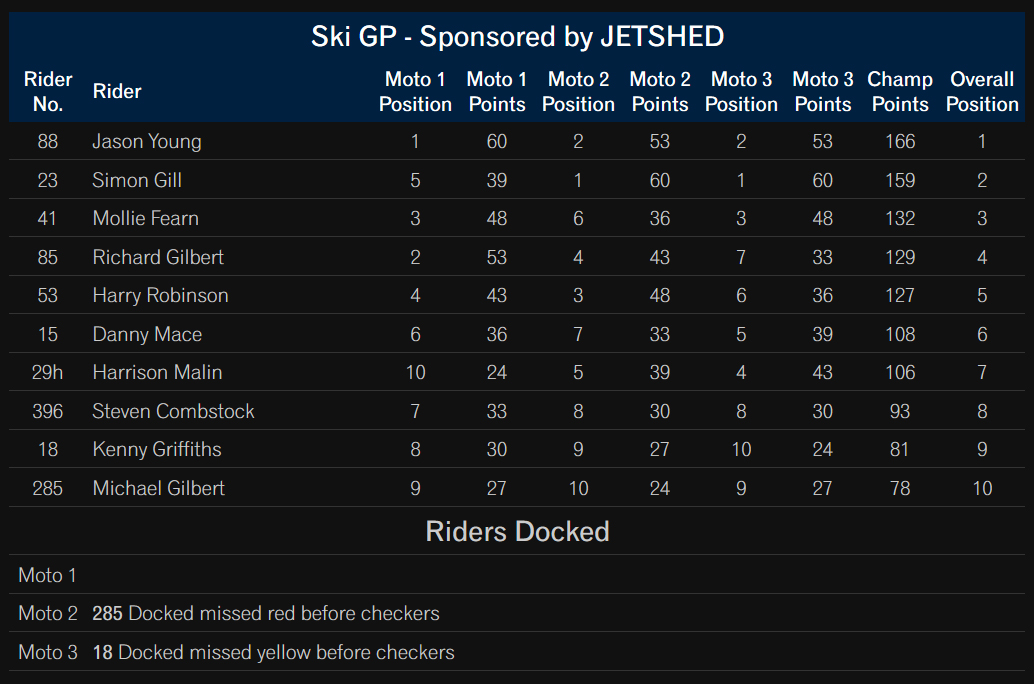Image resolution: width=1034 pixels, height=684 pixels.
Task: Click the Moto 2 Points header
Action: click(659, 92)
